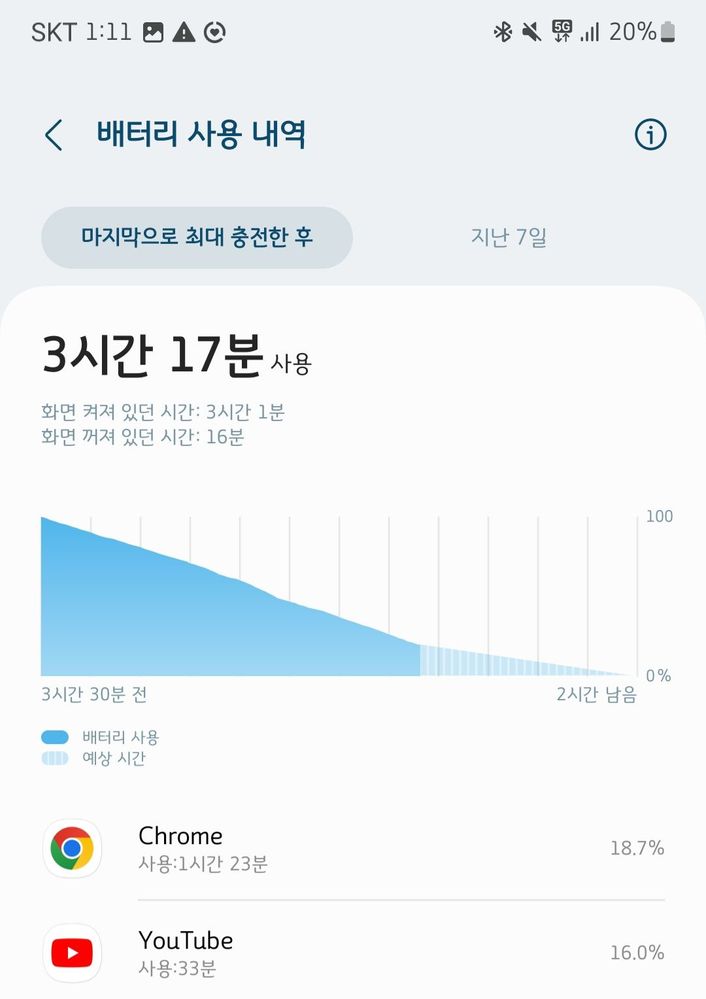
Task: Tap the muted sound status icon
Action: (531, 31)
